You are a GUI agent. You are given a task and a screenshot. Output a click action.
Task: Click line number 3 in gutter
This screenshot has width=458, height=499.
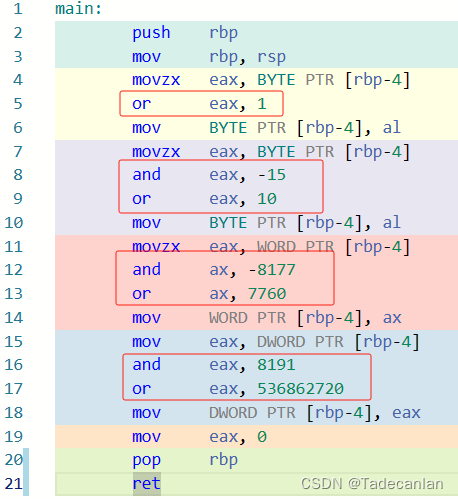point(18,57)
